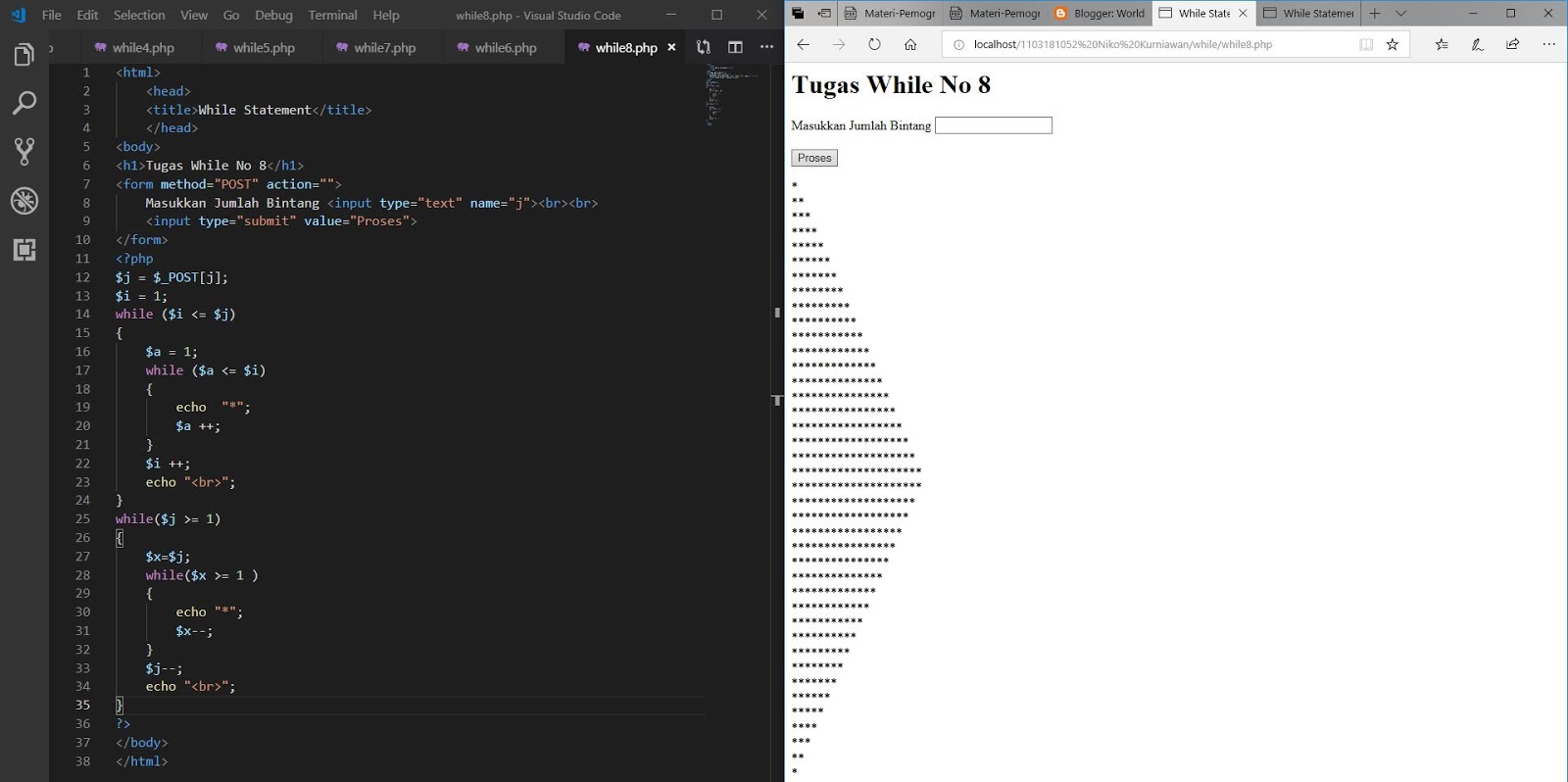This screenshot has height=782, width=1568.
Task: Click the code minimap in VS Code
Action: click(735, 96)
